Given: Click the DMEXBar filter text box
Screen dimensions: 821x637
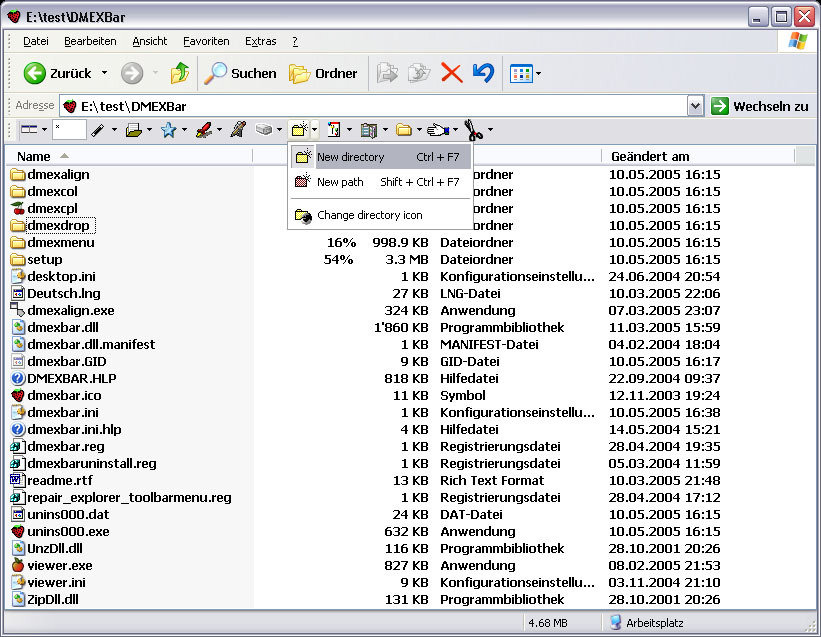Looking at the screenshot, I should [69, 129].
